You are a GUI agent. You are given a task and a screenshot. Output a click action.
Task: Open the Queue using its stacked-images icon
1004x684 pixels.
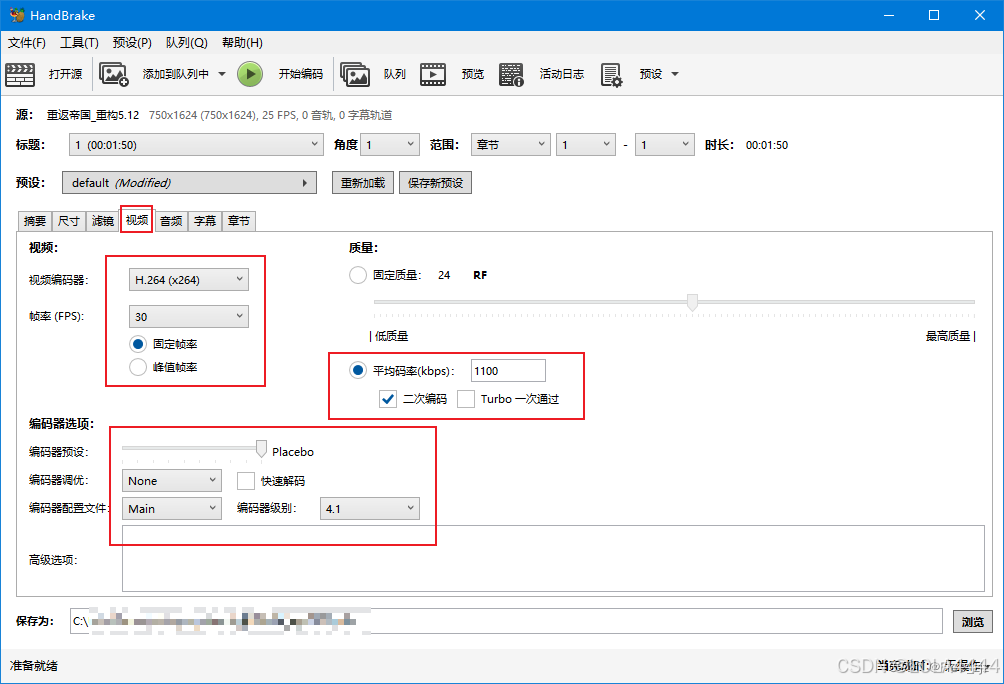tap(355, 74)
